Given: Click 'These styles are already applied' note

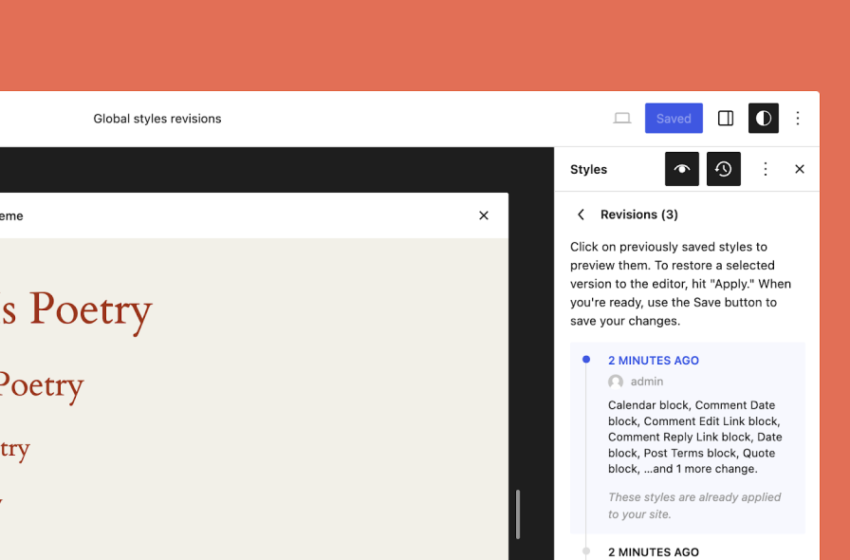Looking at the screenshot, I should pos(694,506).
